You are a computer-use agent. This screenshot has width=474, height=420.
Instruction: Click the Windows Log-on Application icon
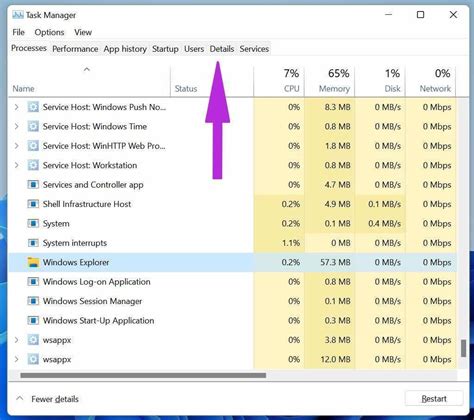click(33, 282)
